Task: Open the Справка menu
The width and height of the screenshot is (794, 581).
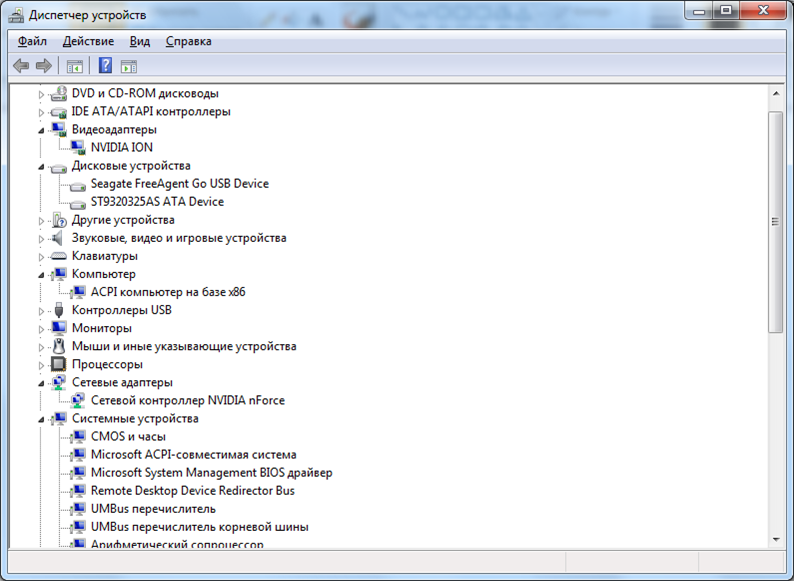Action: click(188, 41)
